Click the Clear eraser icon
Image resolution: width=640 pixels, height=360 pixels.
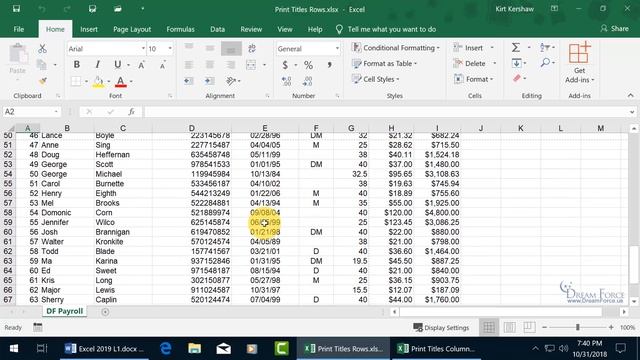517,78
